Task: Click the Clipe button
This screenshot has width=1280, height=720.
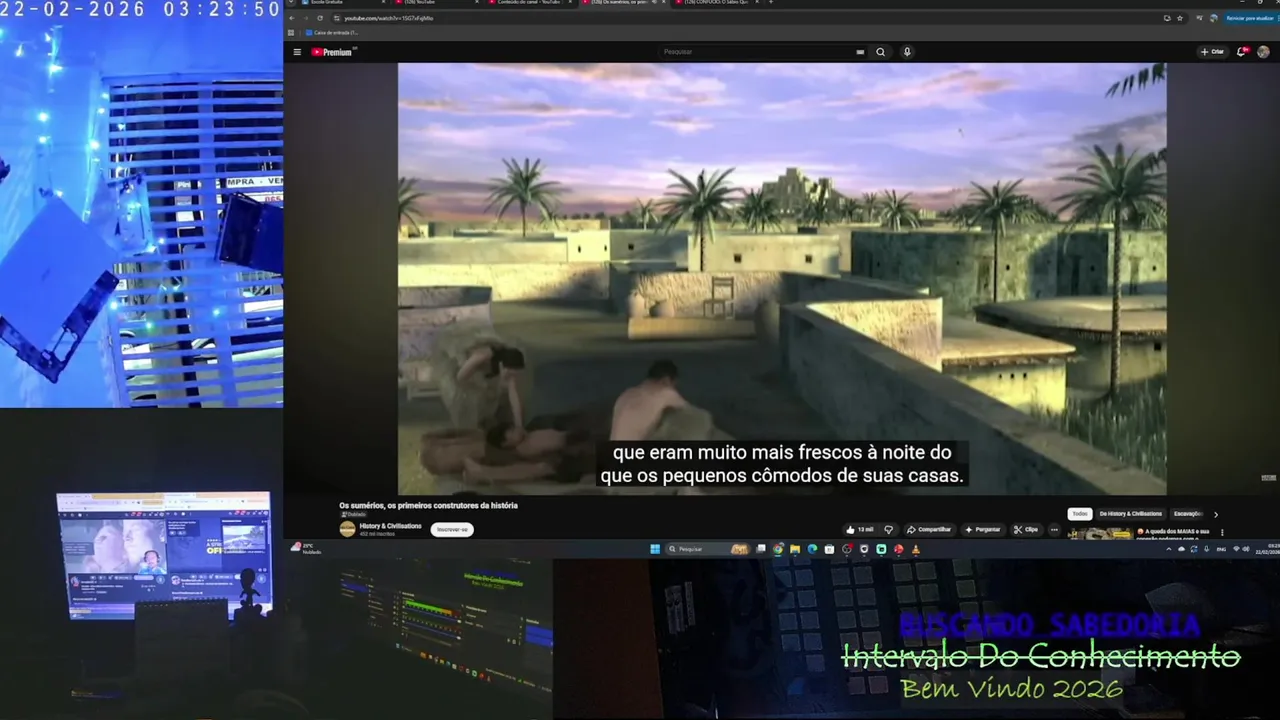Action: [x=1026, y=530]
